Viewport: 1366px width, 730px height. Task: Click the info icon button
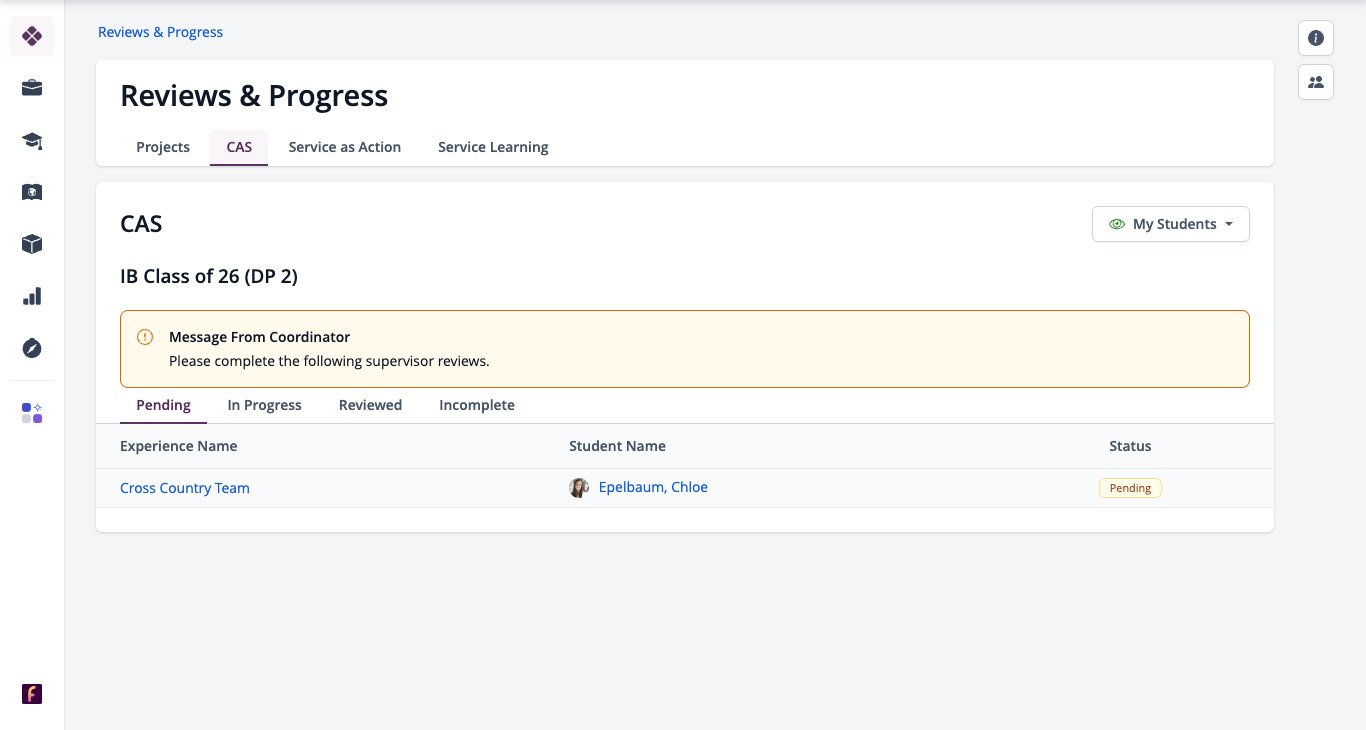(1316, 38)
